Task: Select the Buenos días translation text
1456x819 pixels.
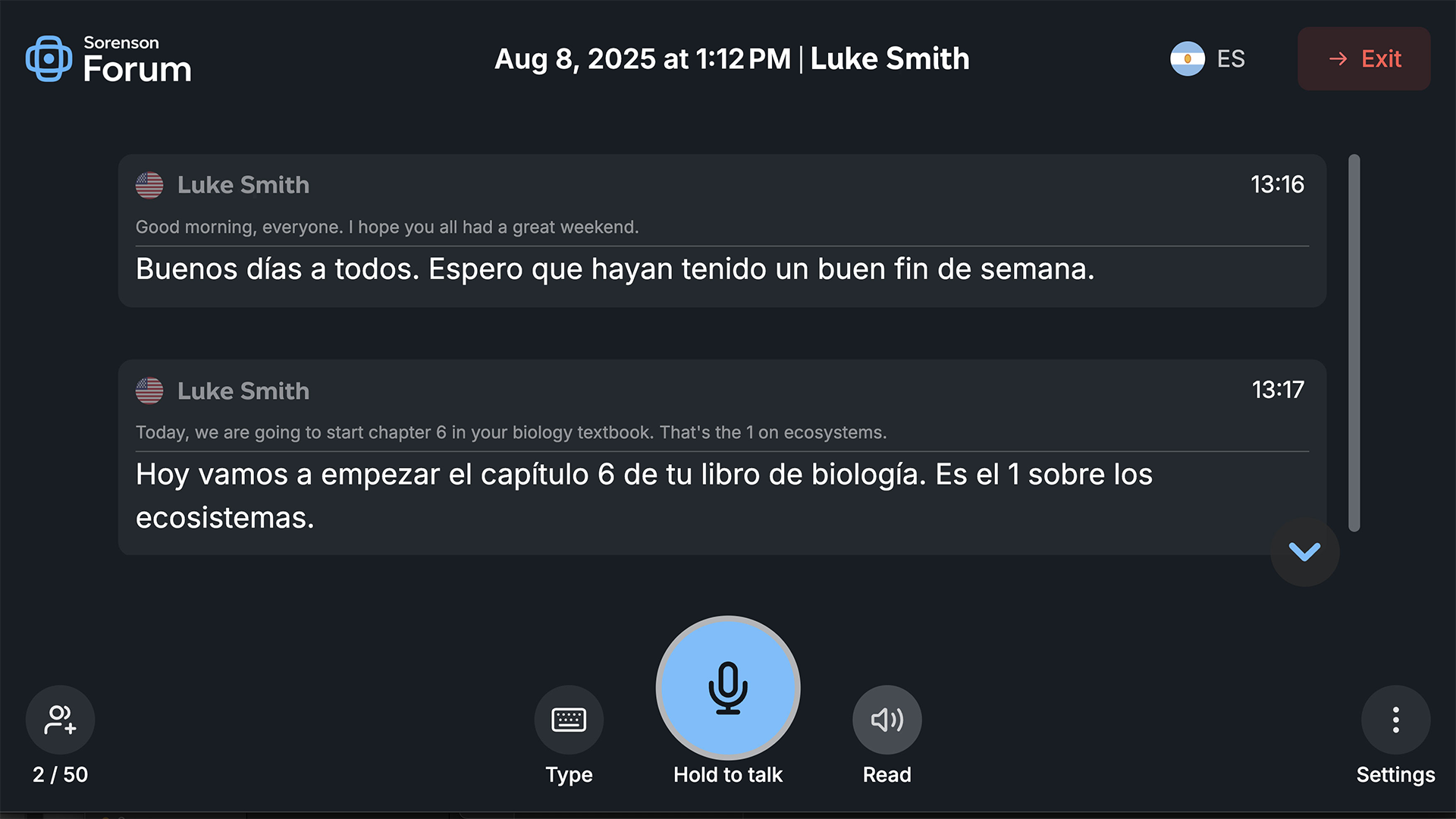Action: pyautogui.click(x=615, y=269)
